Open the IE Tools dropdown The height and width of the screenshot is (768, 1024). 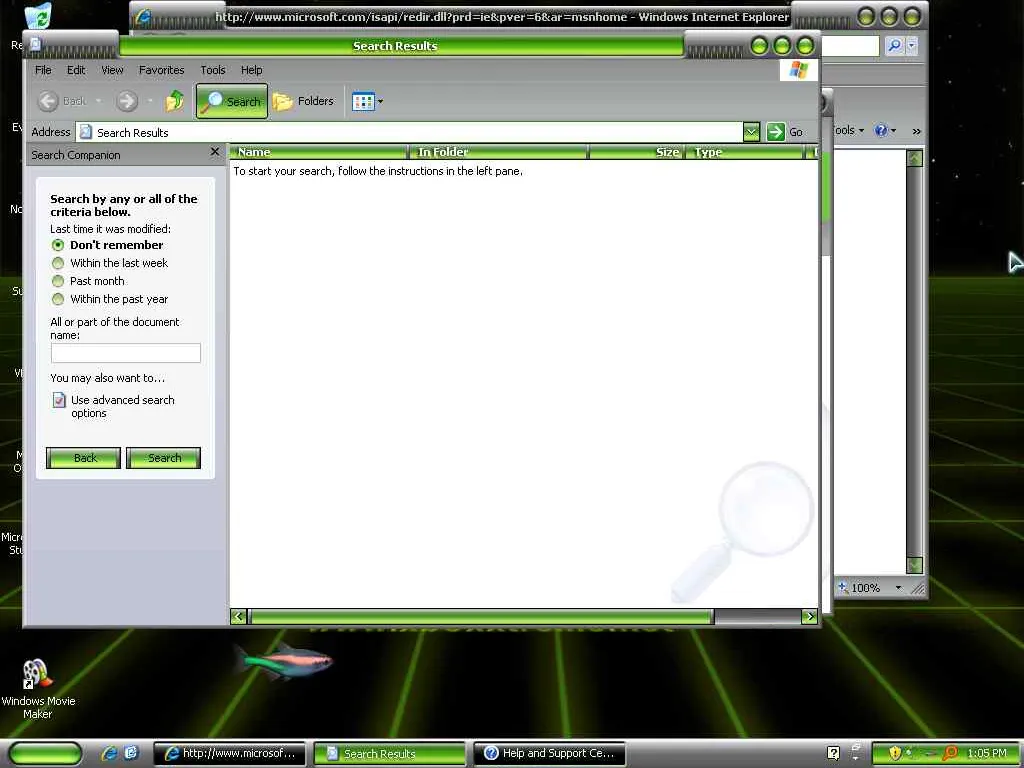coord(848,131)
